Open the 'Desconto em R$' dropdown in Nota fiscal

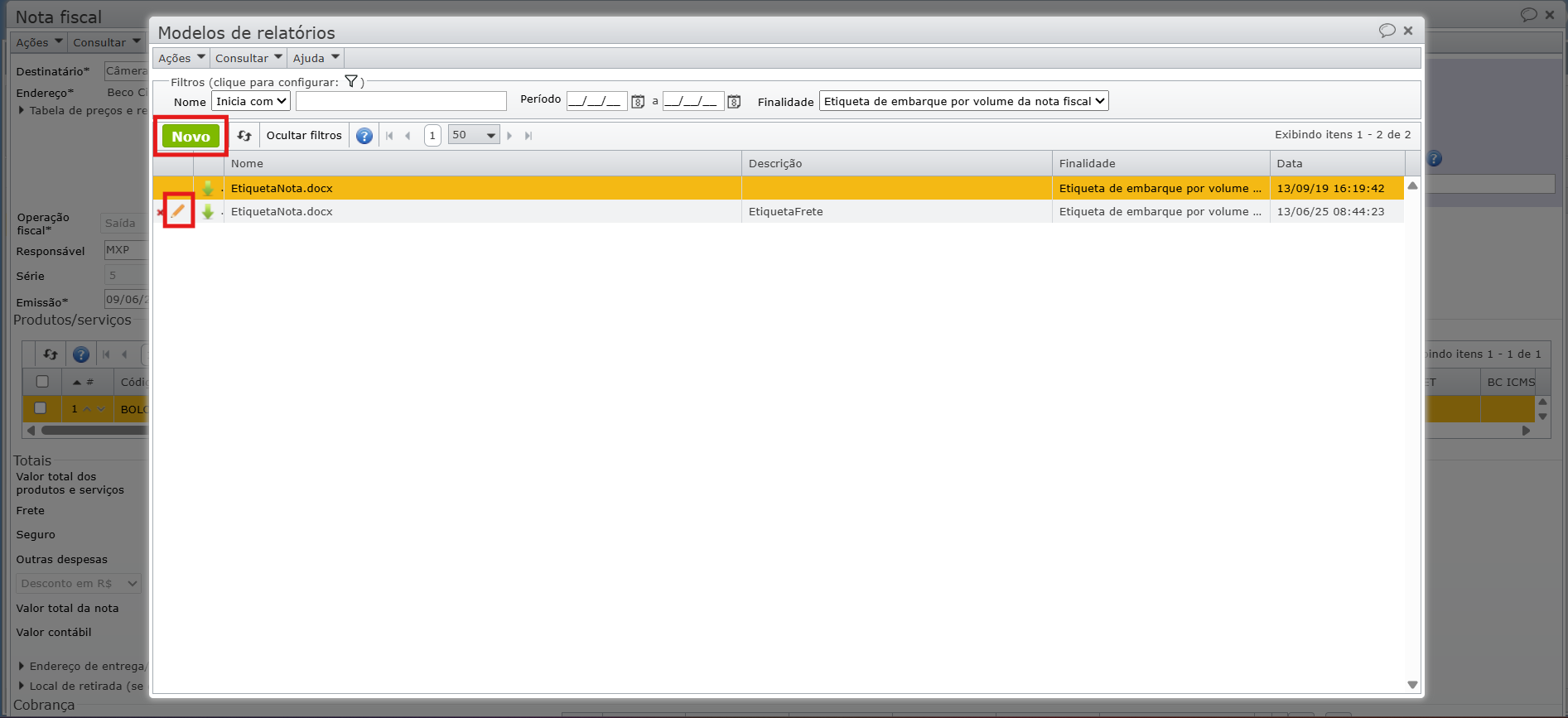click(79, 584)
